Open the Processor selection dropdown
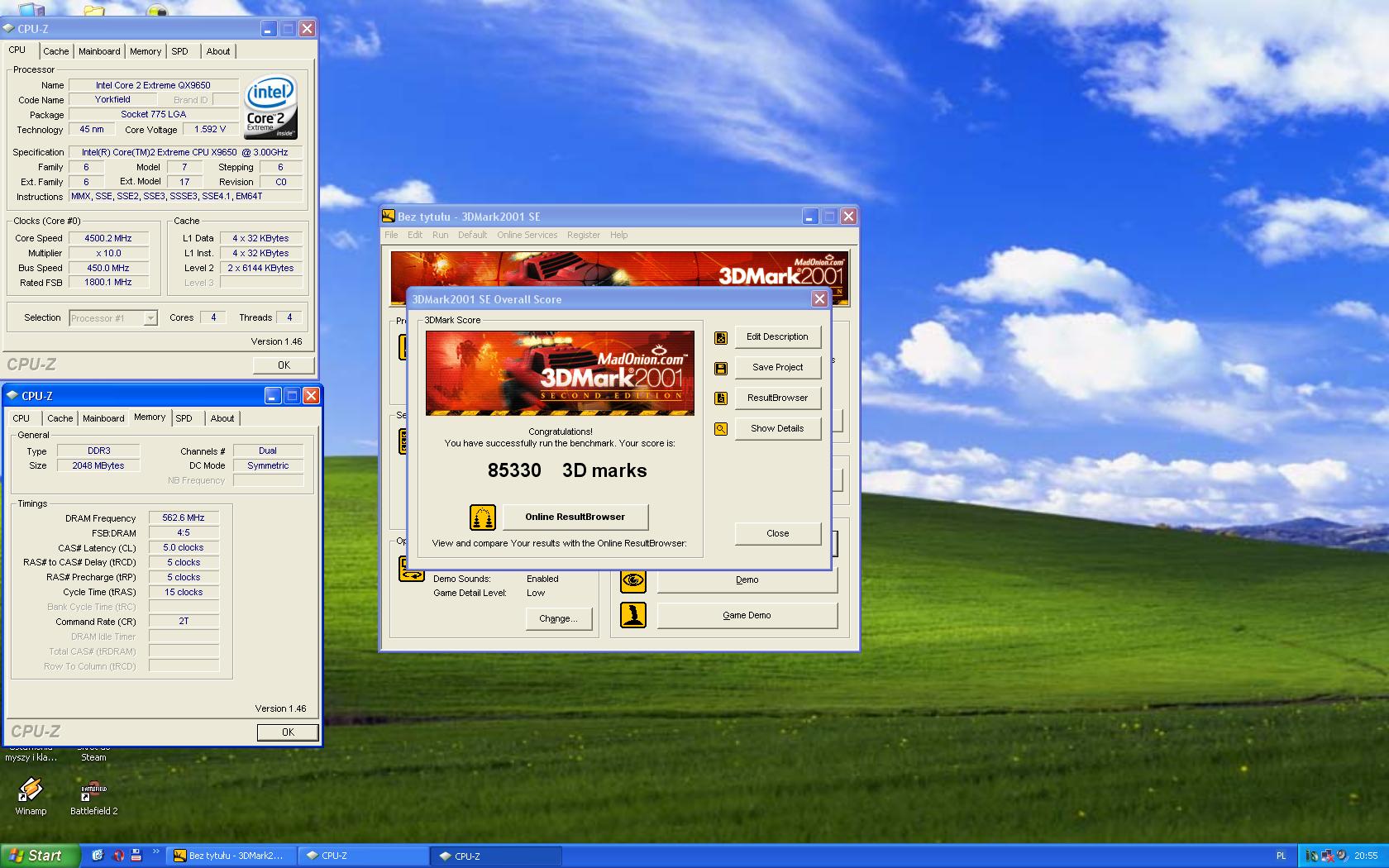This screenshot has width=1389, height=868. click(x=150, y=318)
